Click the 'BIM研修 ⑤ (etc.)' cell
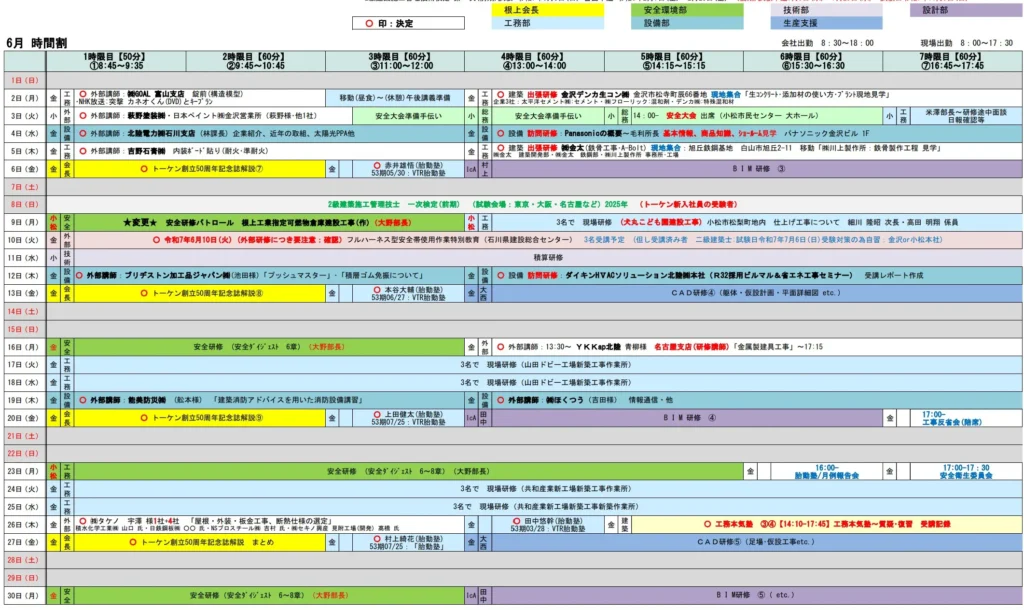The image size is (1024, 610). pos(756,595)
